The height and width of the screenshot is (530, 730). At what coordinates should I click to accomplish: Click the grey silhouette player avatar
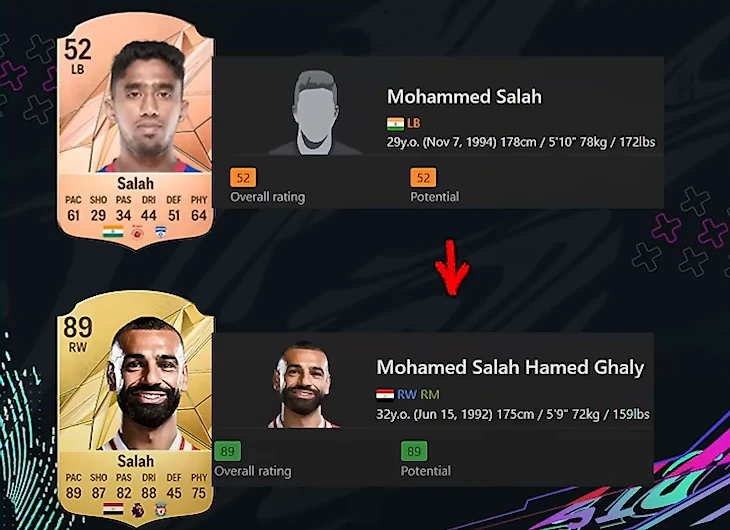315,112
